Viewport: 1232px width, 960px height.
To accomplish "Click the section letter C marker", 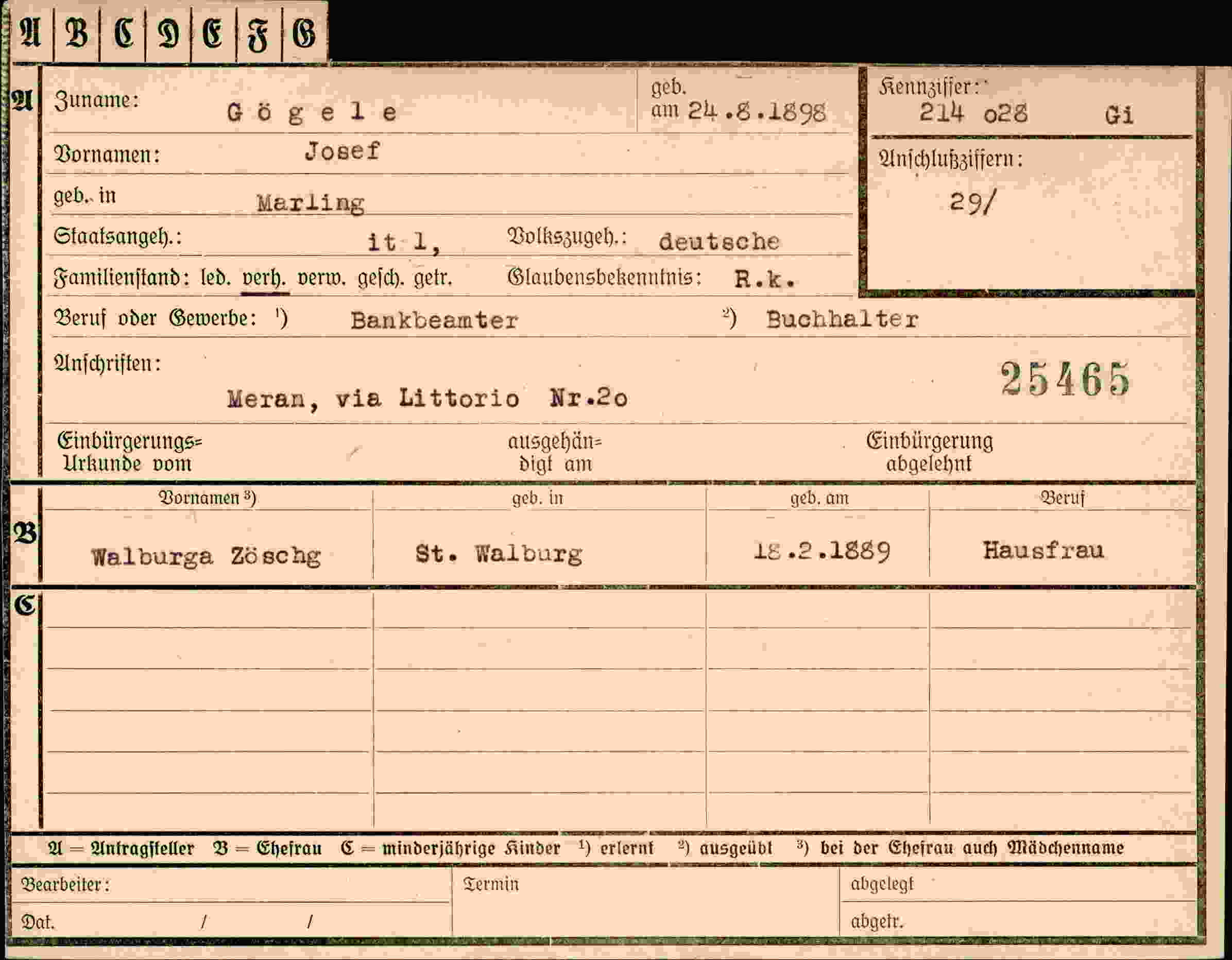I will click(25, 605).
